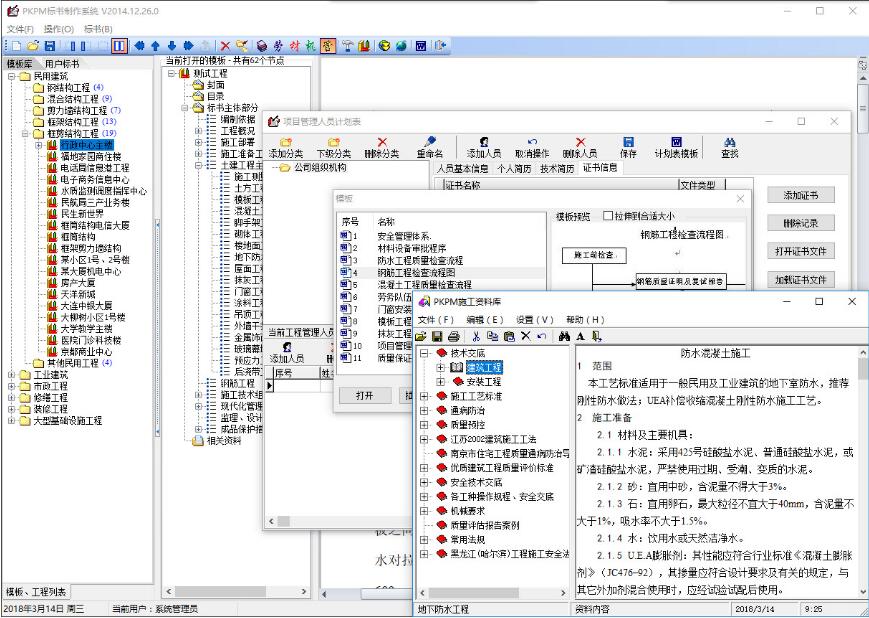
Task: Open 编辑(E) menu in 施工资料库 window
Action: tap(485, 320)
